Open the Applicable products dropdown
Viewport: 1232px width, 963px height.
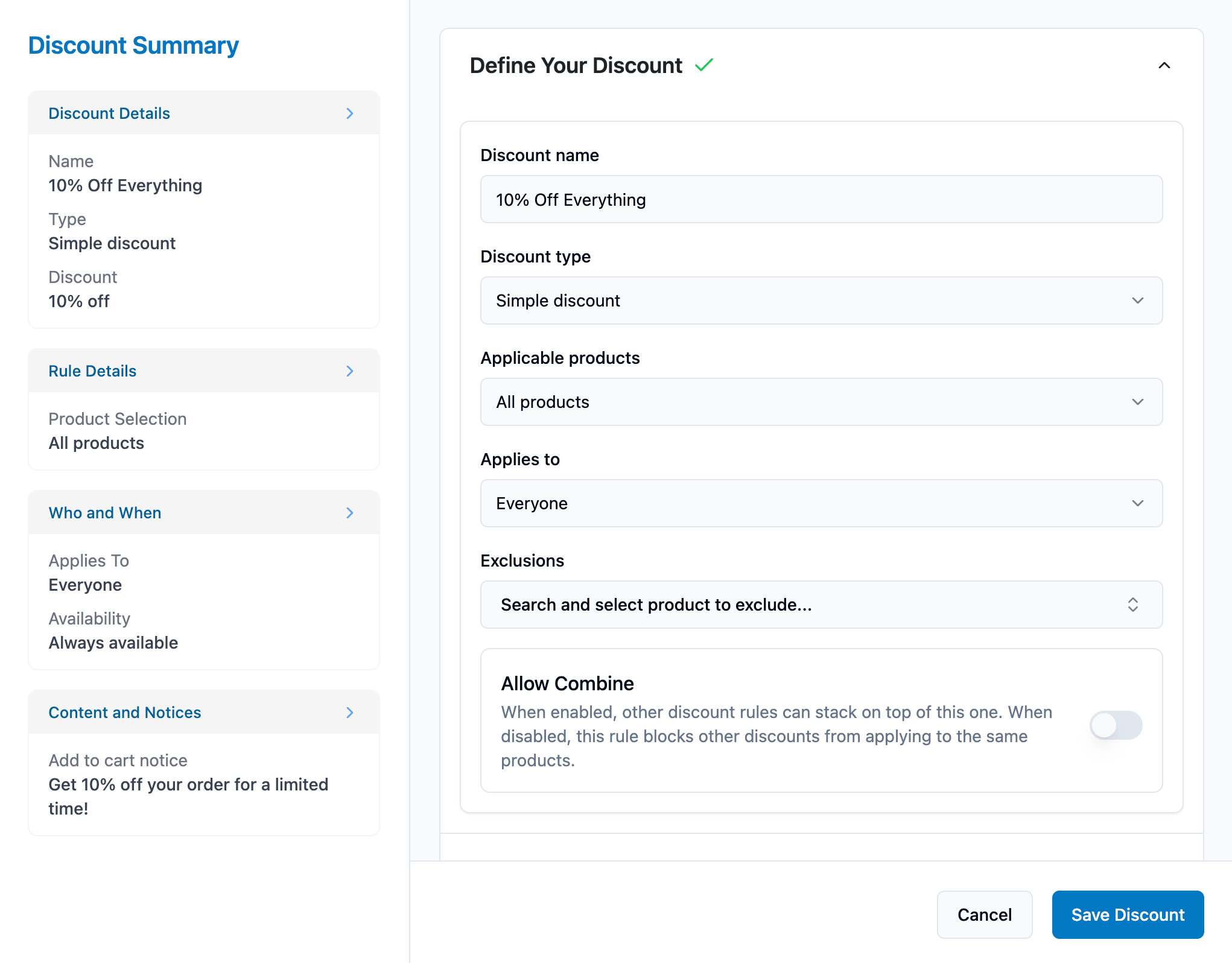point(821,402)
